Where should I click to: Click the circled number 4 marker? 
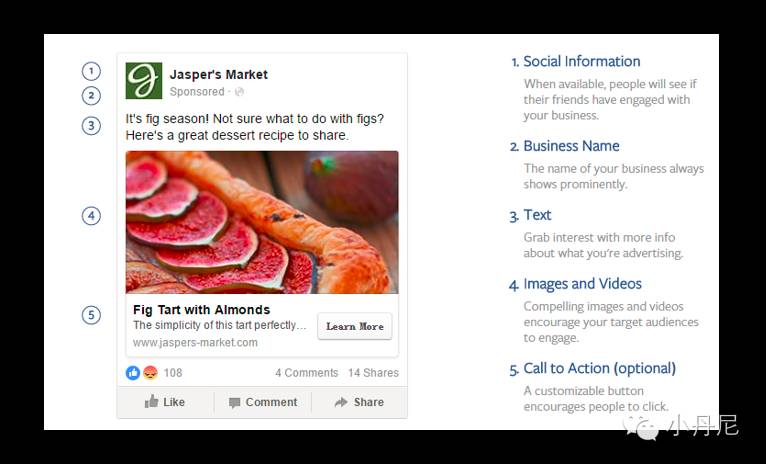tap(92, 216)
